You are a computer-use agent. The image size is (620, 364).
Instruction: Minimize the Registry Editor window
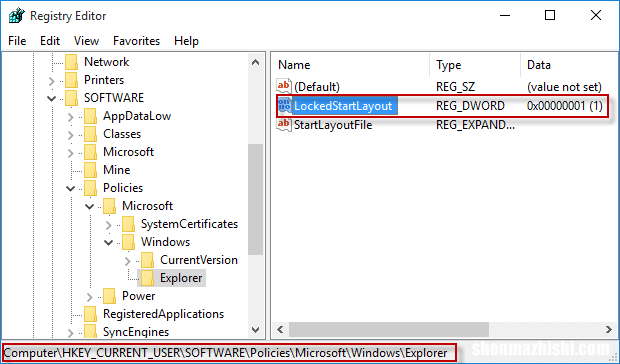pyautogui.click(x=505, y=16)
